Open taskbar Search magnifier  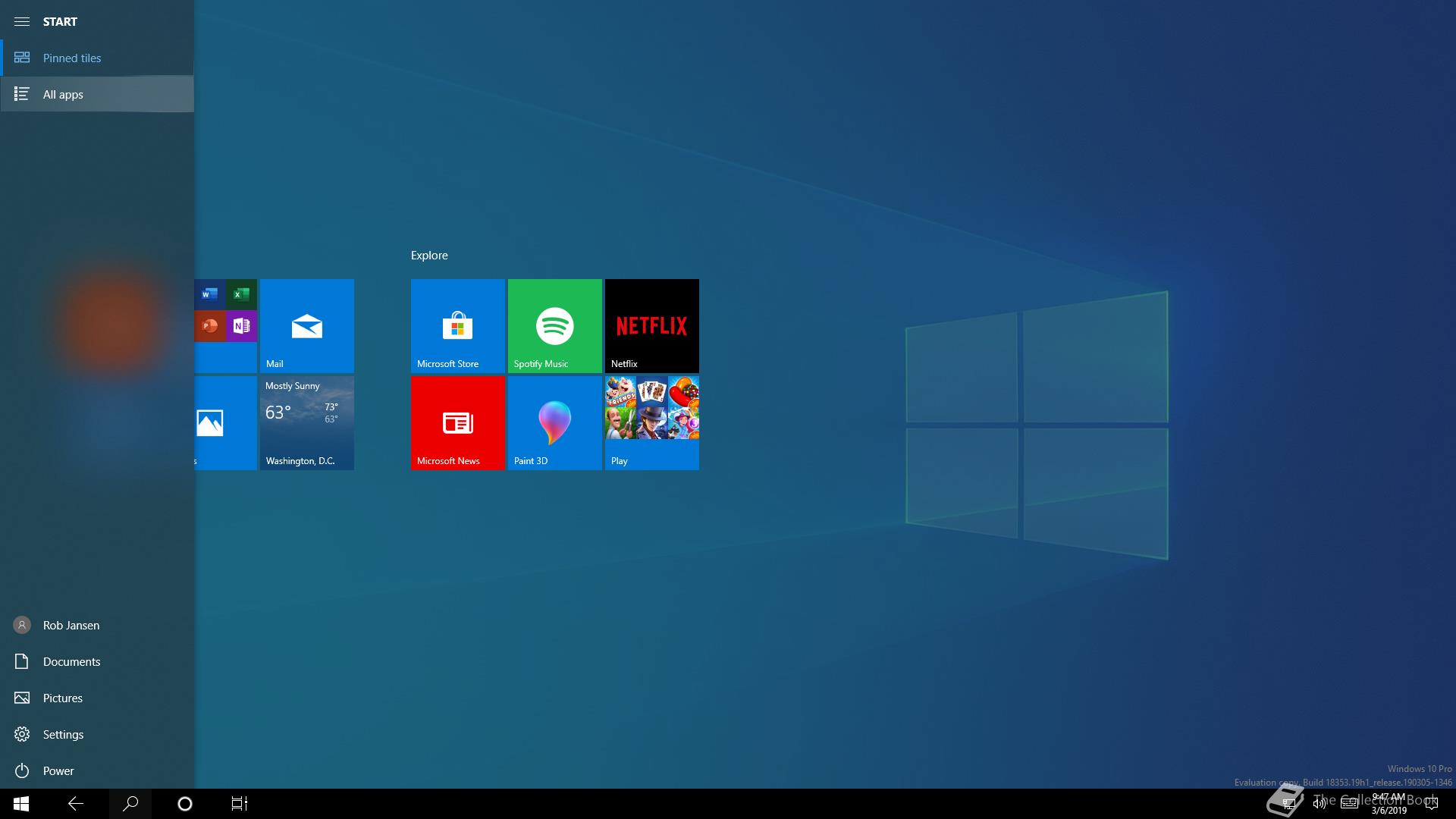coord(130,804)
